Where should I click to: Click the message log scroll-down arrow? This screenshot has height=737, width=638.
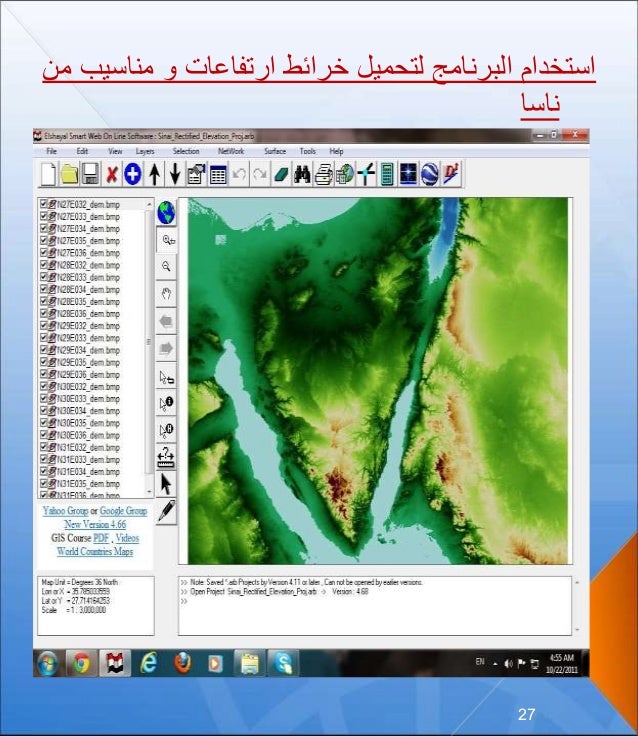[577, 629]
